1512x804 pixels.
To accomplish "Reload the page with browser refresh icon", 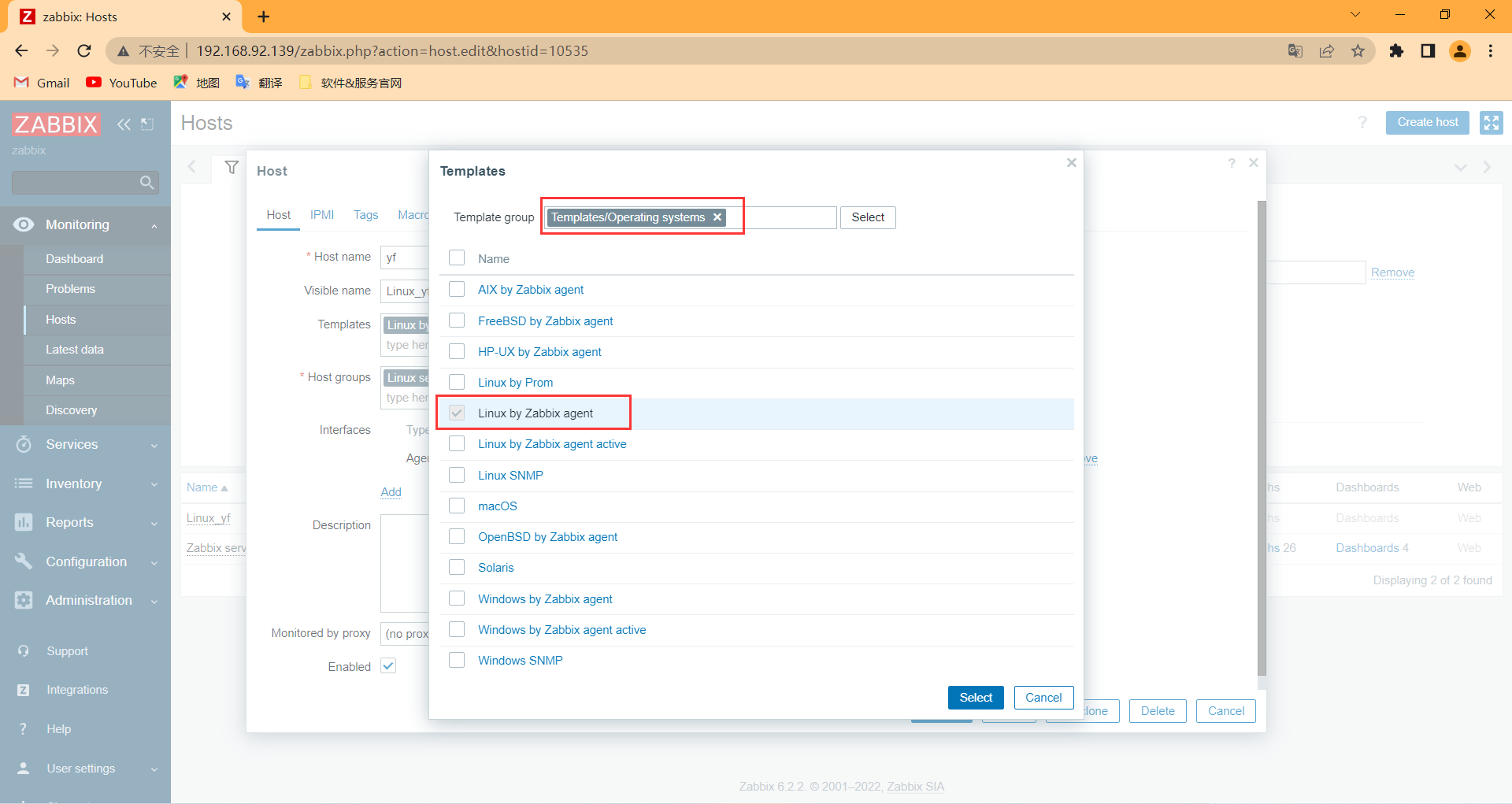I will pos(84,51).
